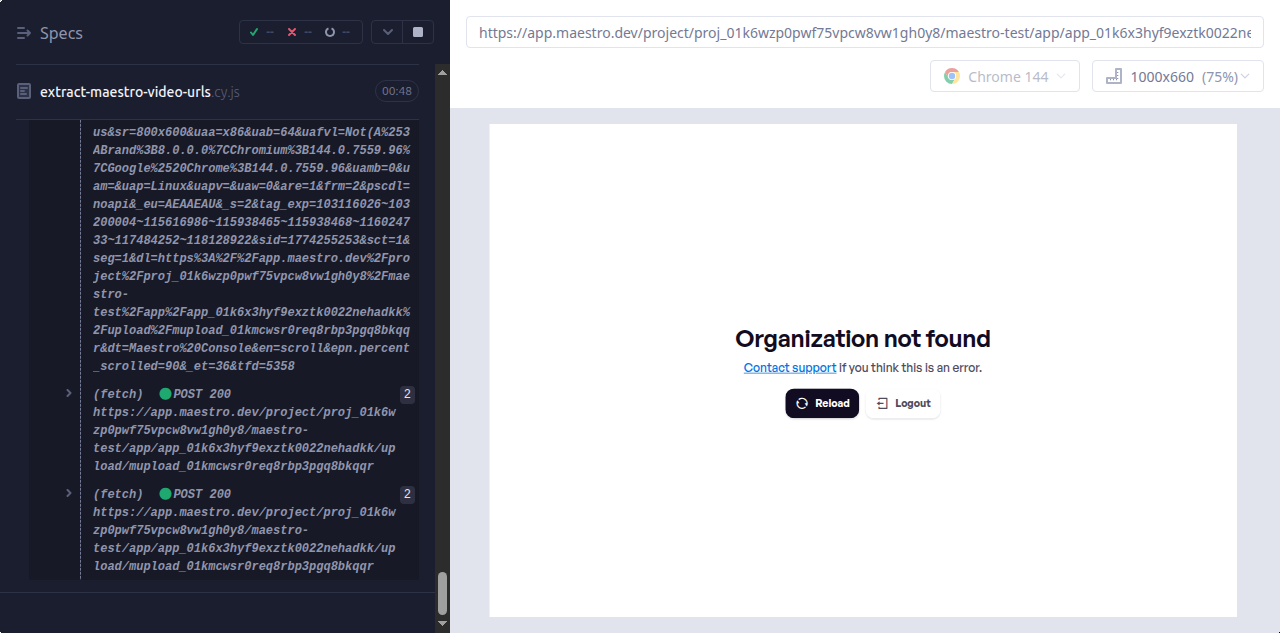This screenshot has height=633, width=1280.
Task: Focus the app.maestro.dev URL address field
Action: [x=864, y=33]
